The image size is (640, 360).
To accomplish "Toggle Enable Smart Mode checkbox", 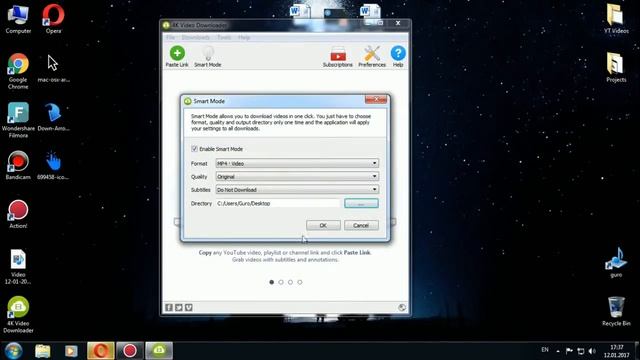I will pyautogui.click(x=194, y=149).
